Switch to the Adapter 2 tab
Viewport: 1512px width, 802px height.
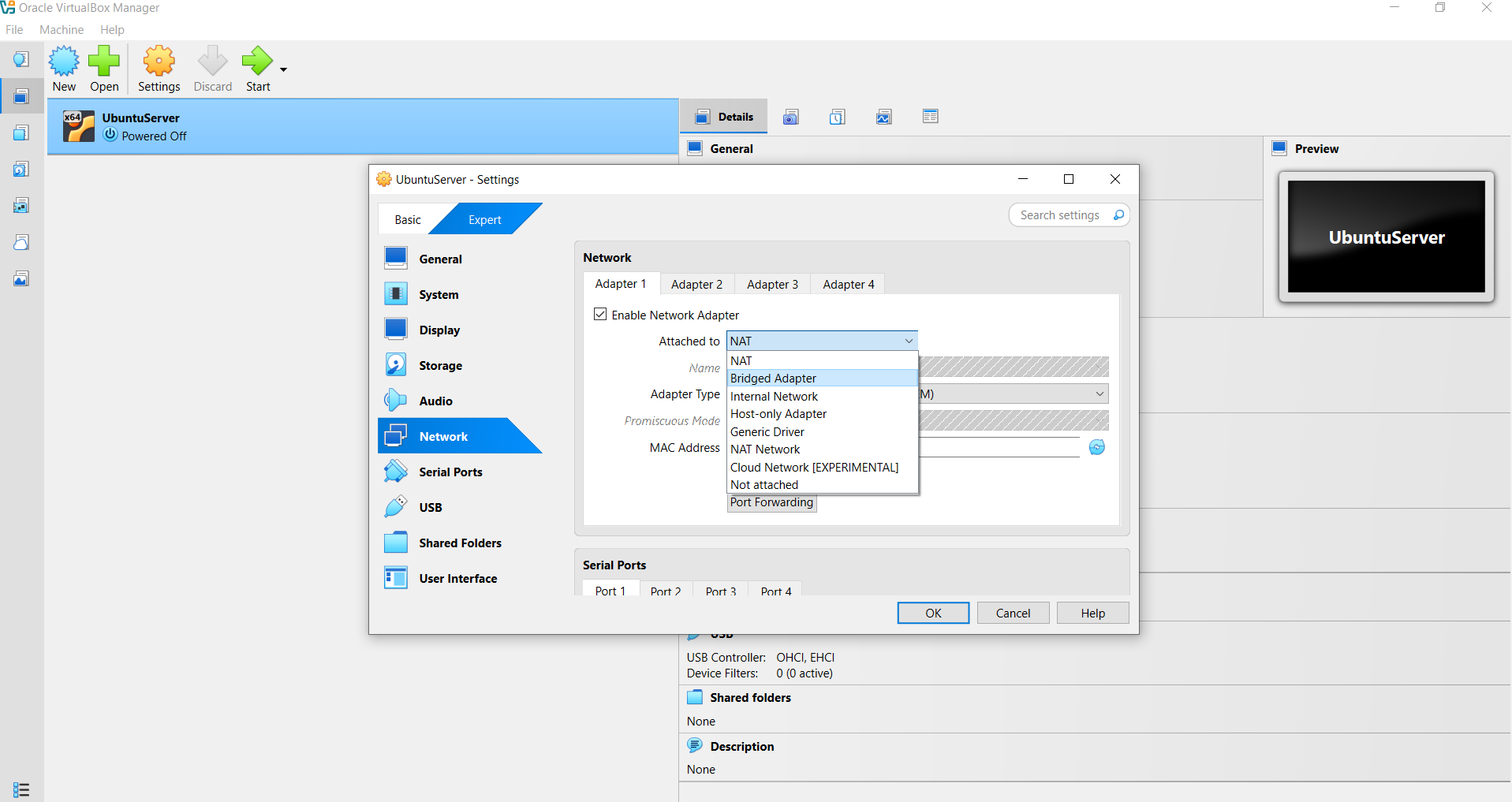coord(696,285)
